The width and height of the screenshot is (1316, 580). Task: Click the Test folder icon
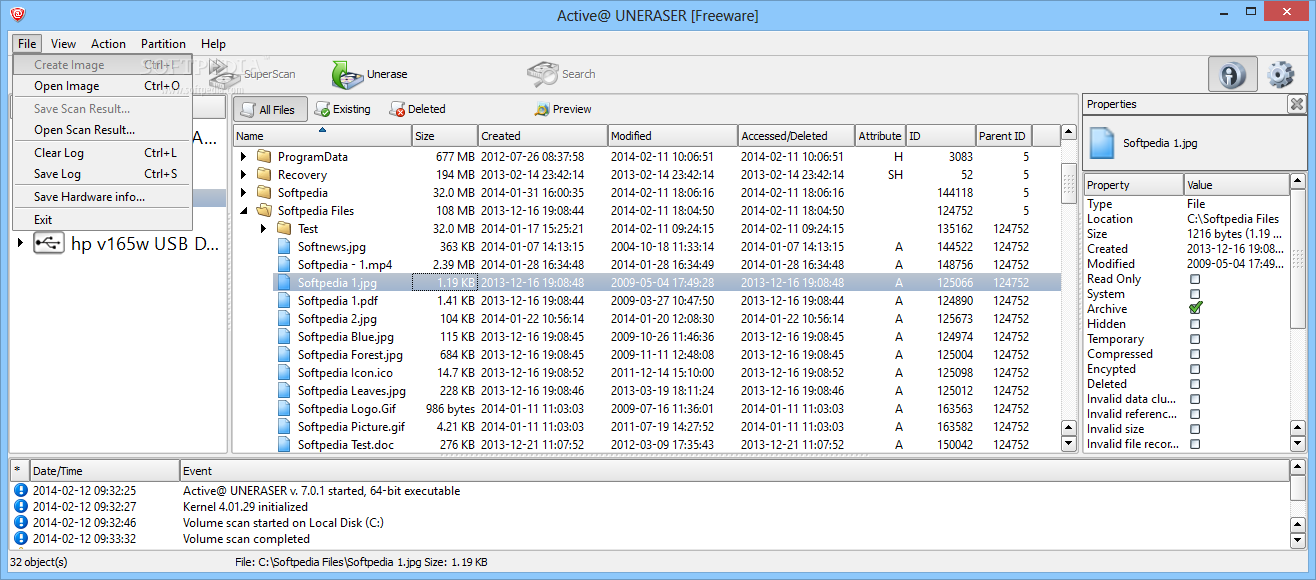tap(284, 228)
